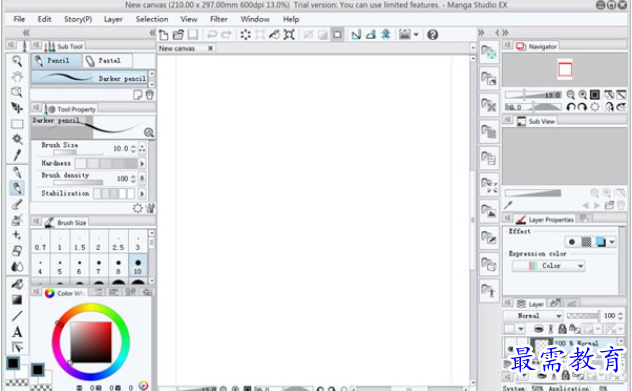Select the Text tool

(x=17, y=332)
